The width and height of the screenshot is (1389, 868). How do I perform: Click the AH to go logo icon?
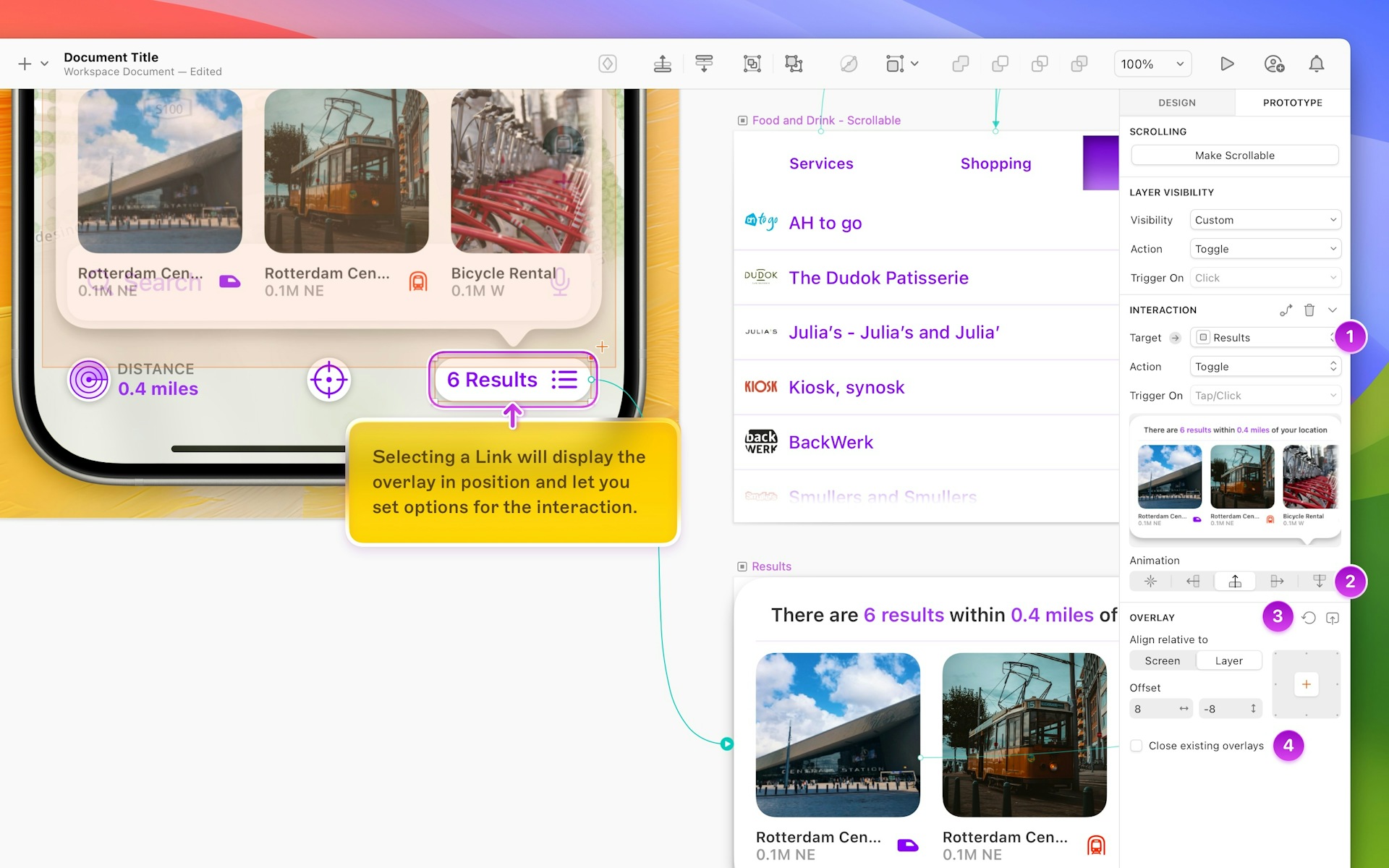[x=761, y=221]
